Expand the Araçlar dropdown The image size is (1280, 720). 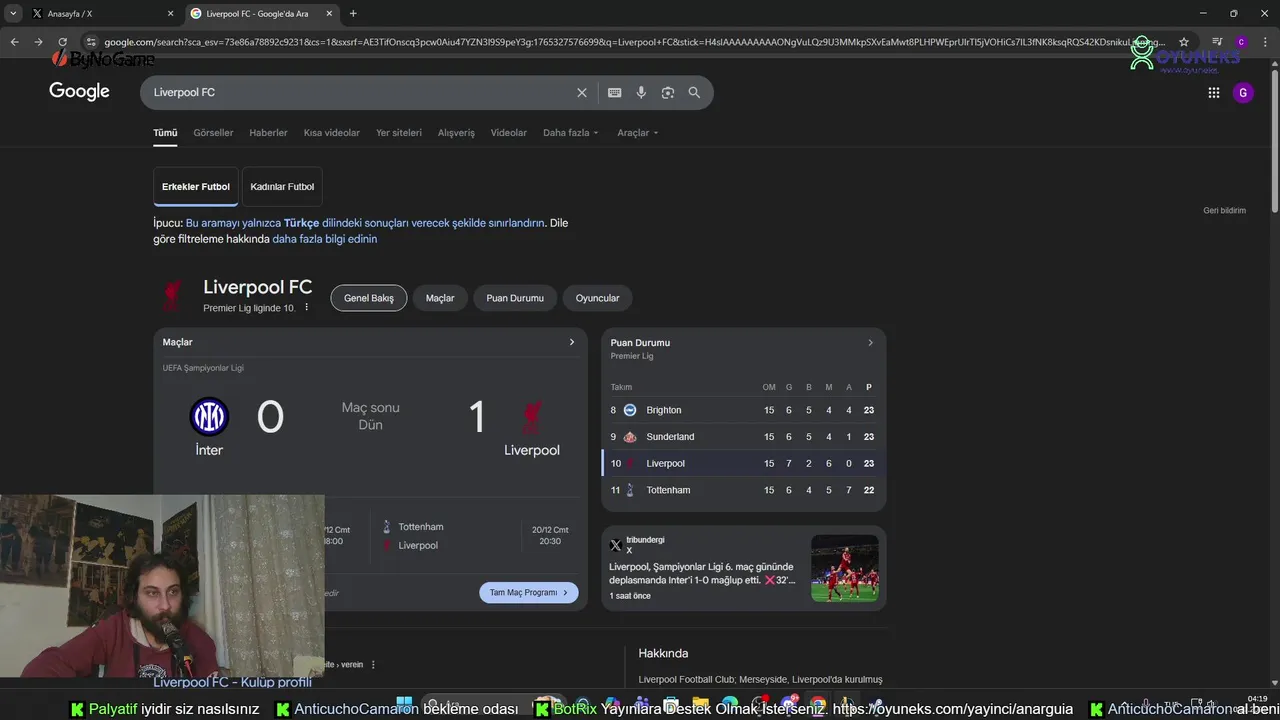coord(638,133)
